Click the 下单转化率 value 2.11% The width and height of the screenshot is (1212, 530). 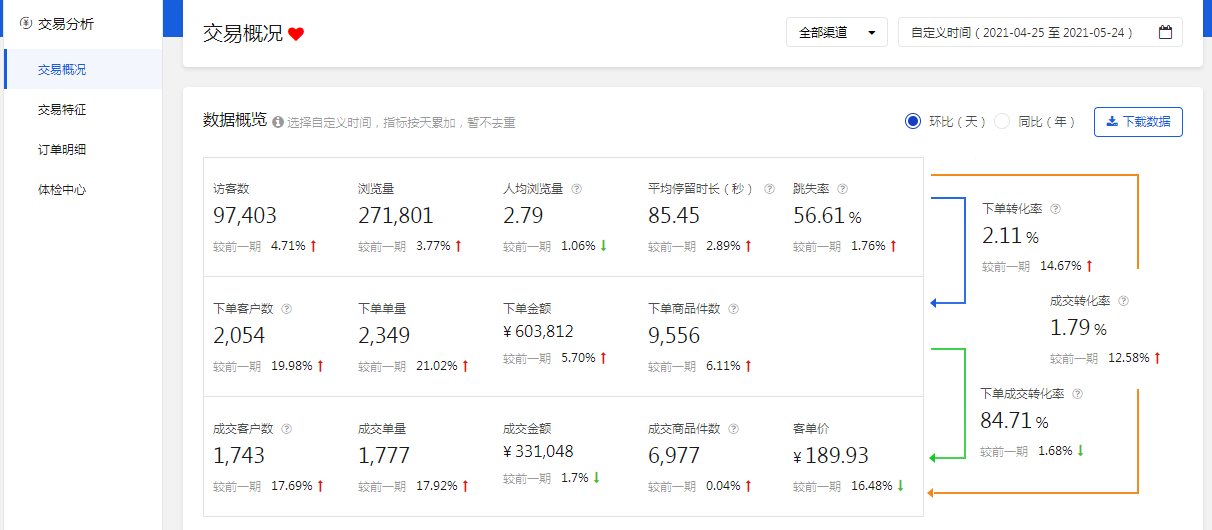pos(1010,237)
